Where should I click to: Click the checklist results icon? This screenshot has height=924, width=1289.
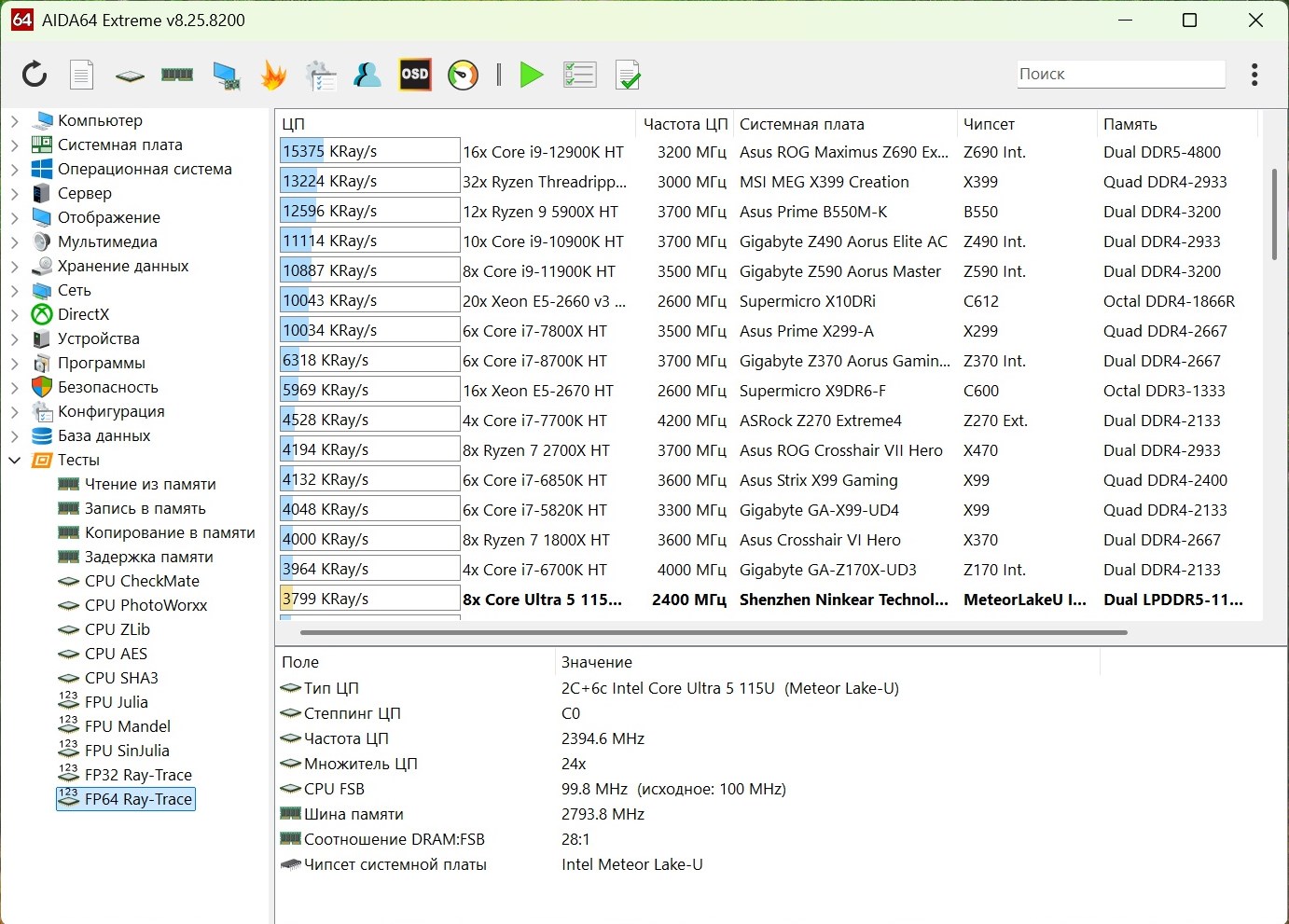point(579,75)
